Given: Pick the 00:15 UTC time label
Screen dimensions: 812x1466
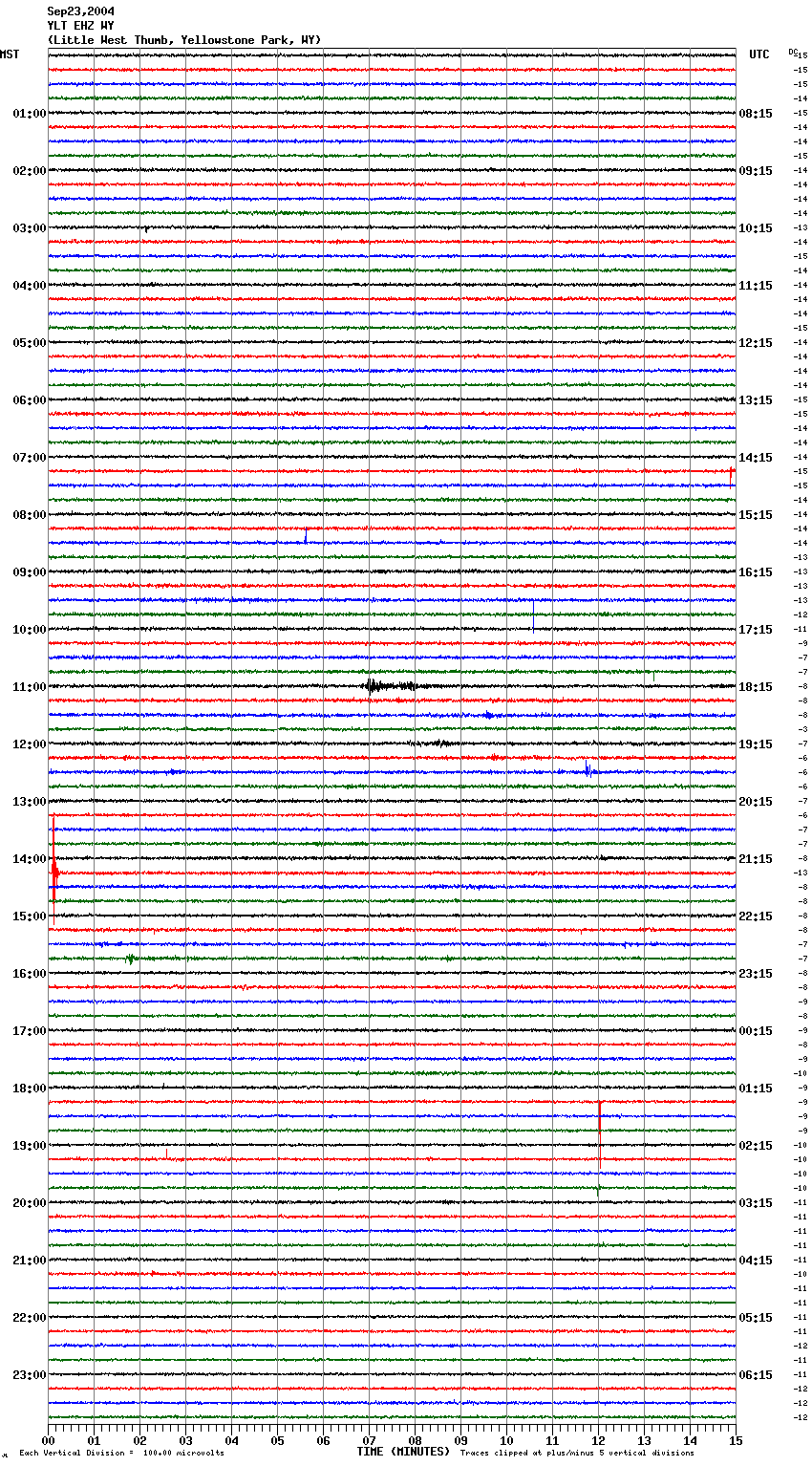Looking at the screenshot, I should click(x=756, y=1031).
